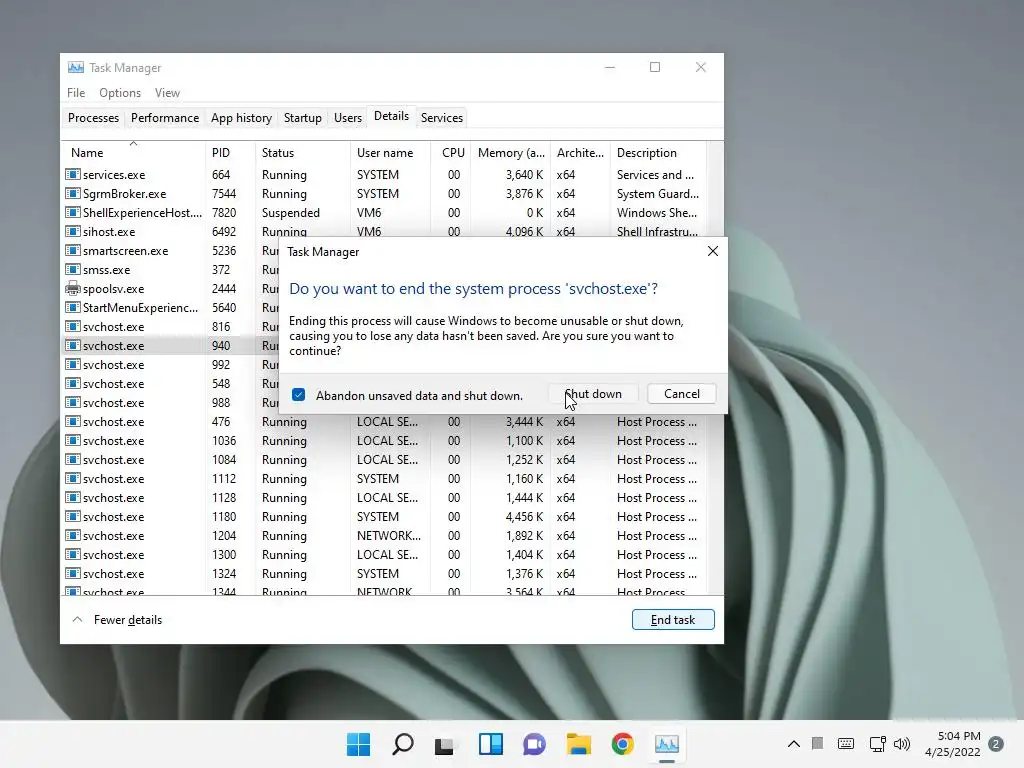Switch to the Startup tab
This screenshot has width=1024, height=768.
(302, 118)
